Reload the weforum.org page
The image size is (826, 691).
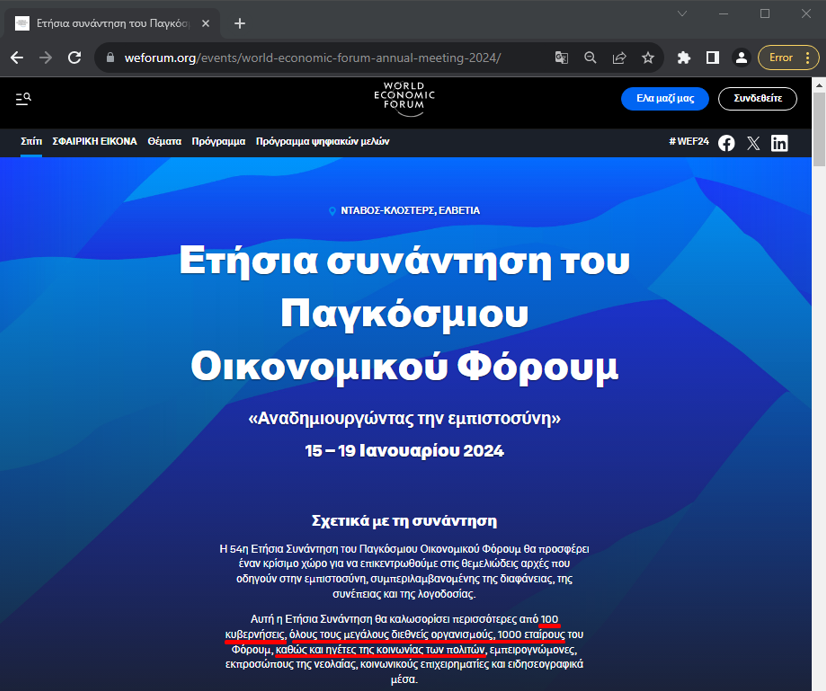(x=74, y=57)
